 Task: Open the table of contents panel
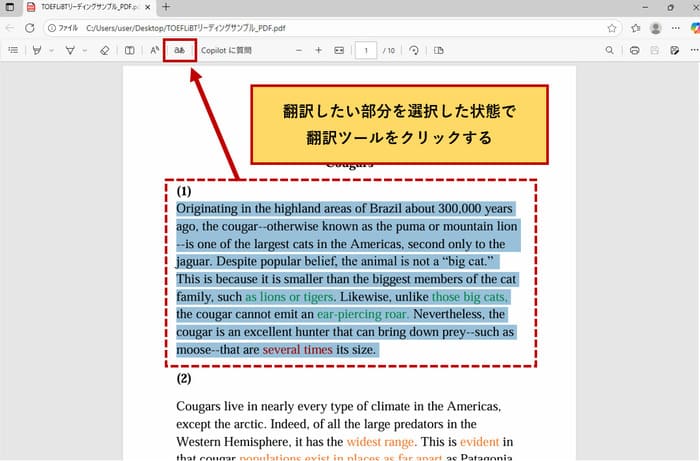coord(13,49)
